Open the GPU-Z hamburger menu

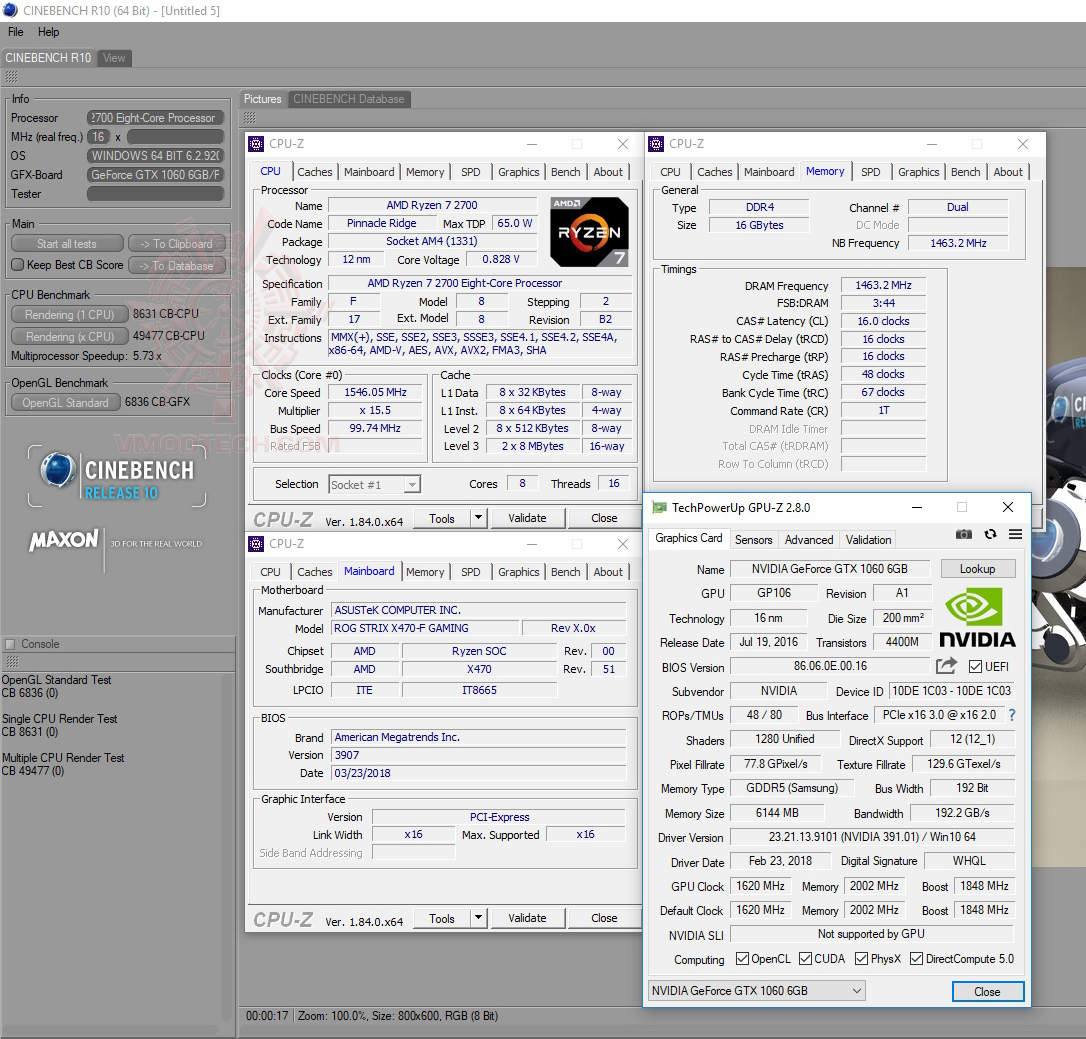pos(1015,535)
